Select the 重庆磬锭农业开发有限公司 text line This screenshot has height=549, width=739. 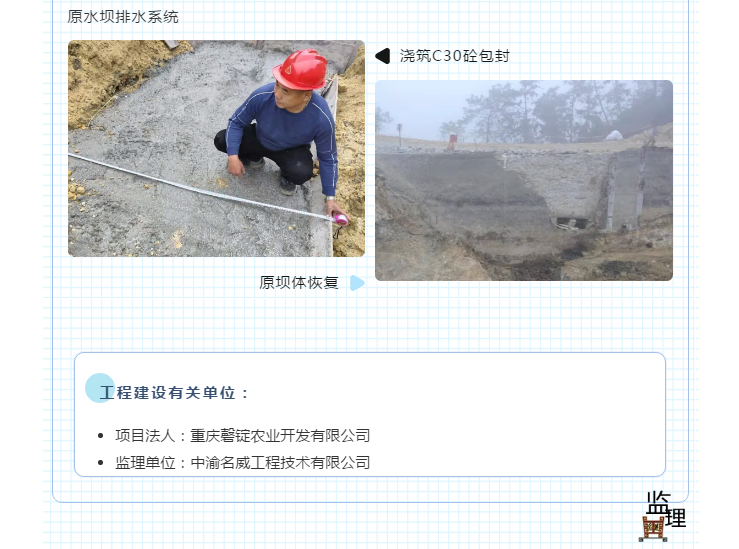(x=280, y=435)
